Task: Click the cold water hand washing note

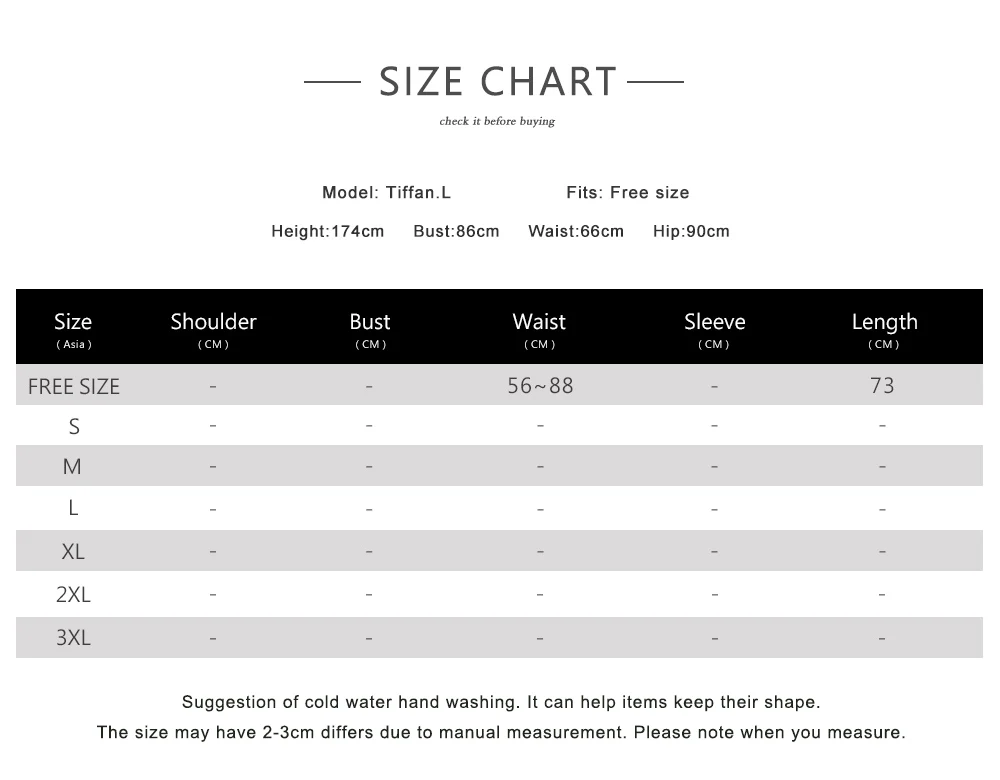Action: point(501,702)
